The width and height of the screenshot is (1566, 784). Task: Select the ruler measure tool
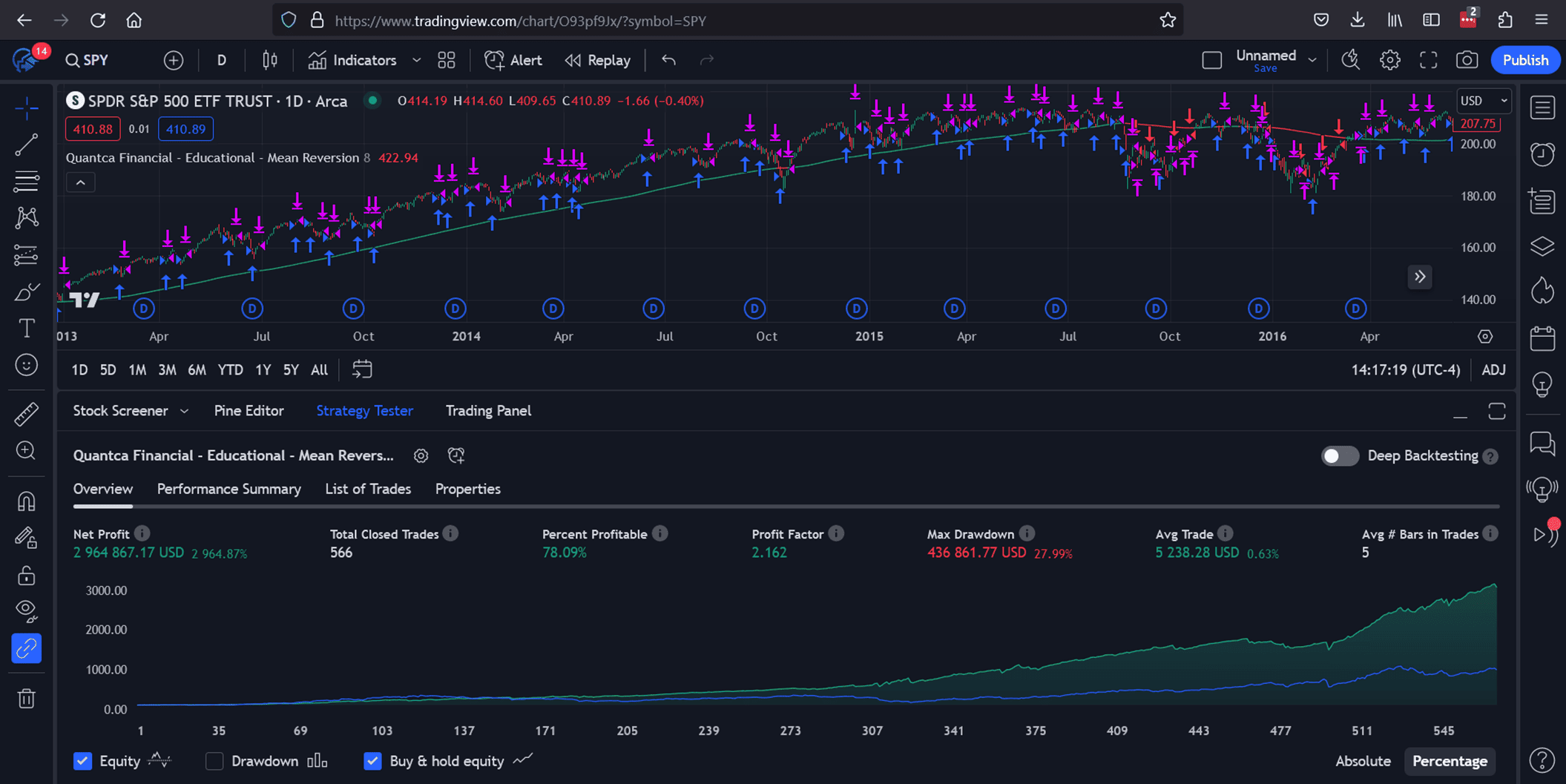point(27,414)
